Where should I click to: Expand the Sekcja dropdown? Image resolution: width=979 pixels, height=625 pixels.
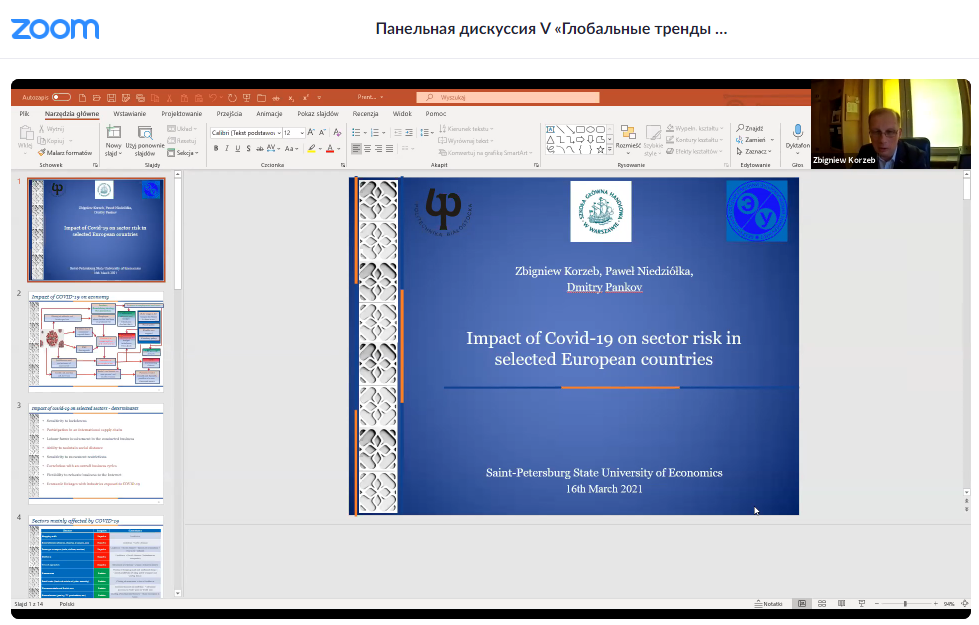pos(187,153)
